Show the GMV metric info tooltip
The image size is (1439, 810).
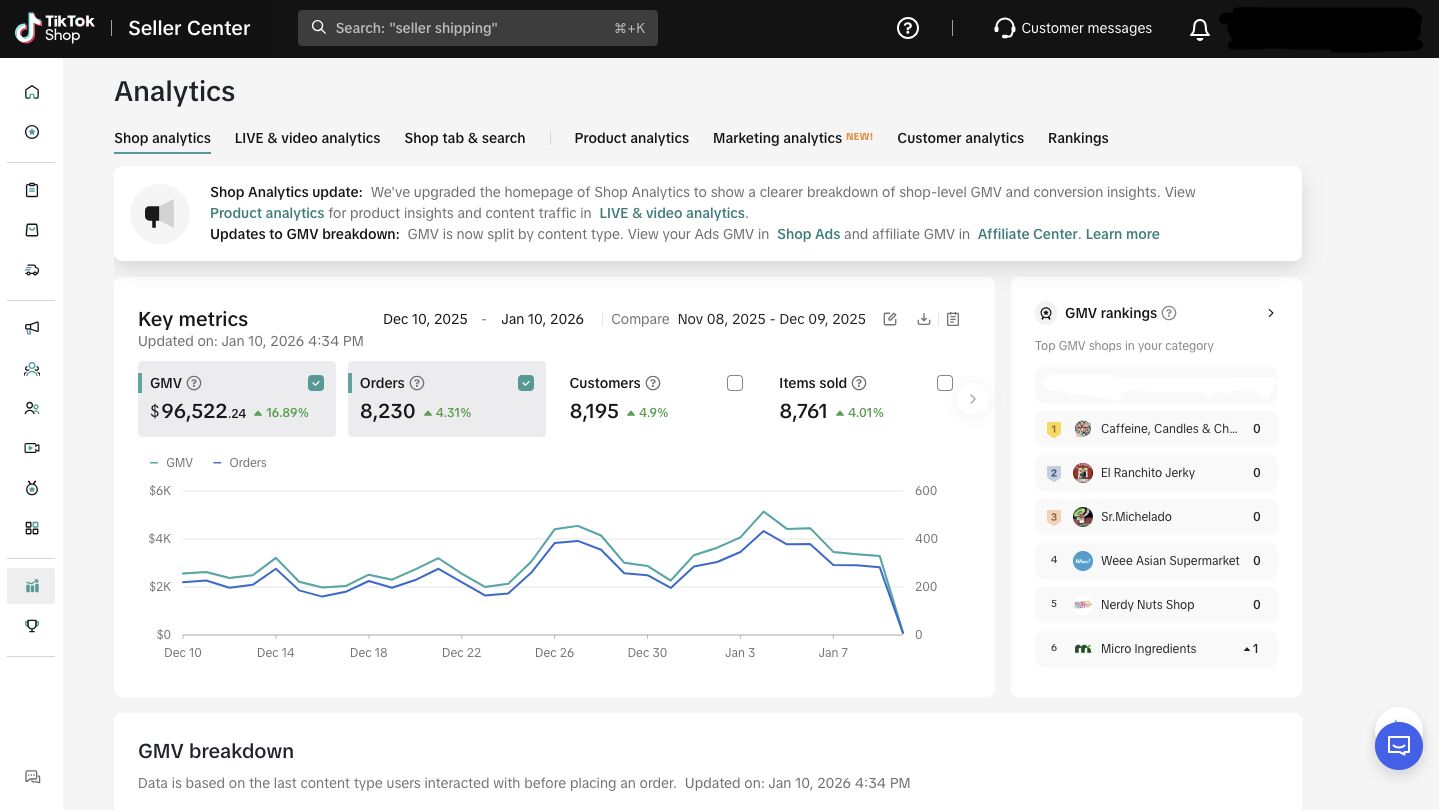click(x=195, y=383)
